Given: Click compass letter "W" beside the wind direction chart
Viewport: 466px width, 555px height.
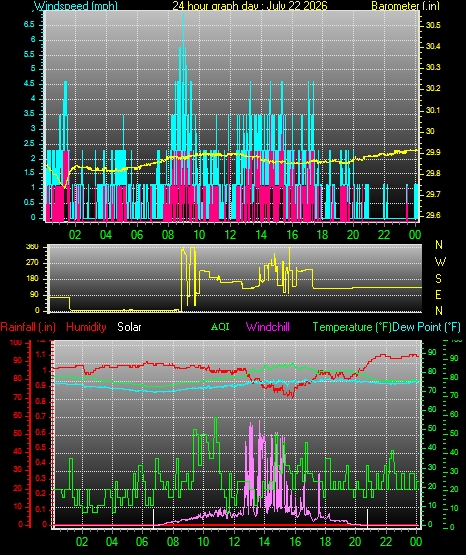Looking at the screenshot, I should (440, 262).
